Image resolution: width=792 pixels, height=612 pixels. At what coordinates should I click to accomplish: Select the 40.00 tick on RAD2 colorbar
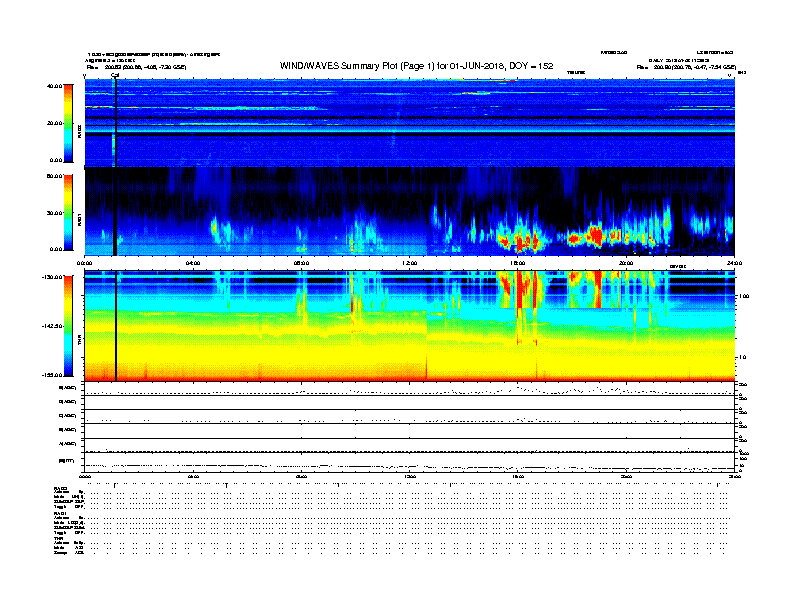click(x=54, y=86)
